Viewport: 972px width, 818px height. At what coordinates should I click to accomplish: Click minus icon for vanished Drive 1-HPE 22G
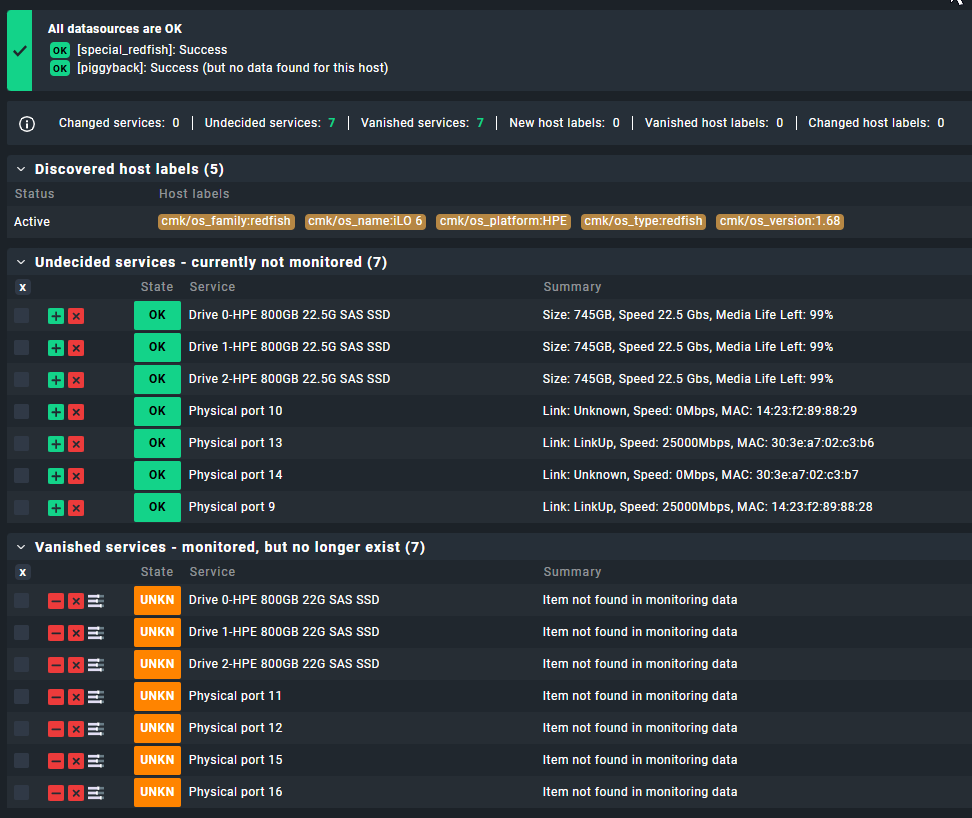[56, 632]
